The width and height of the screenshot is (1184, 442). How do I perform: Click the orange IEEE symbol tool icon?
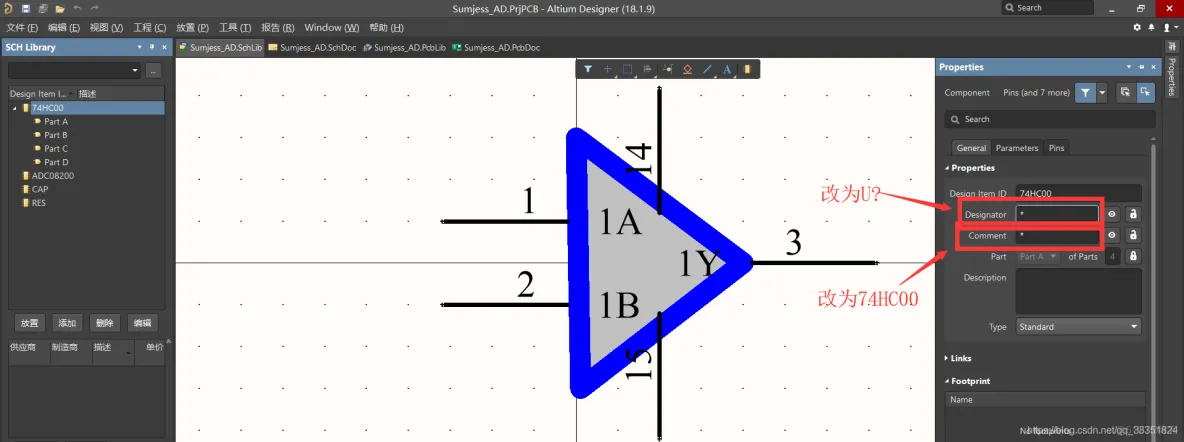pos(687,69)
